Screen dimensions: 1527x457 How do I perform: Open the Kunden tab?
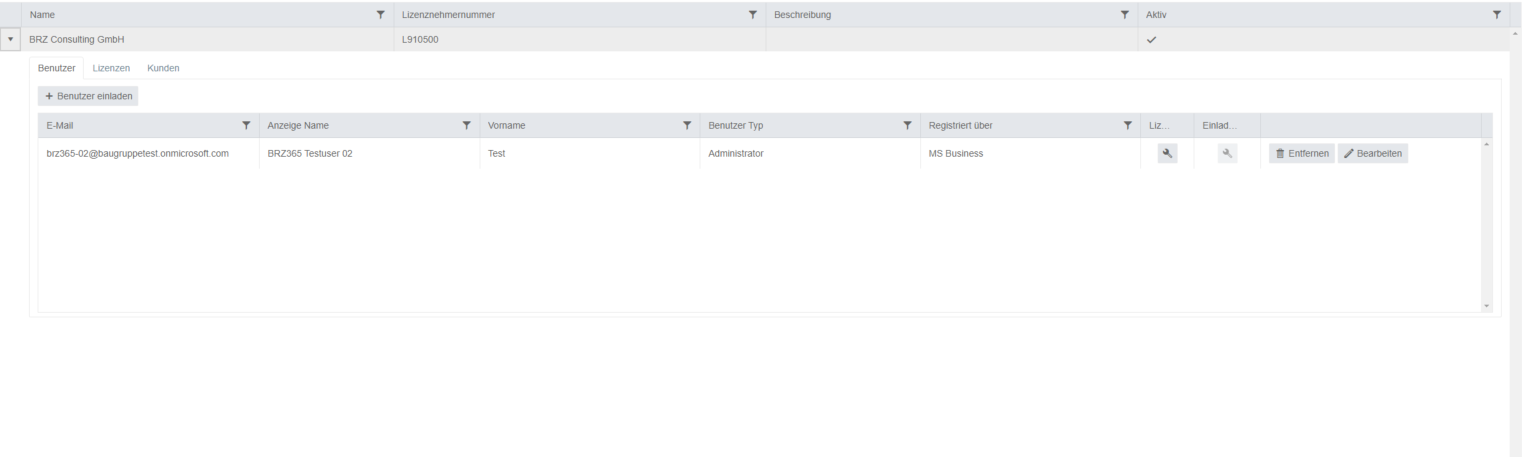coord(163,68)
